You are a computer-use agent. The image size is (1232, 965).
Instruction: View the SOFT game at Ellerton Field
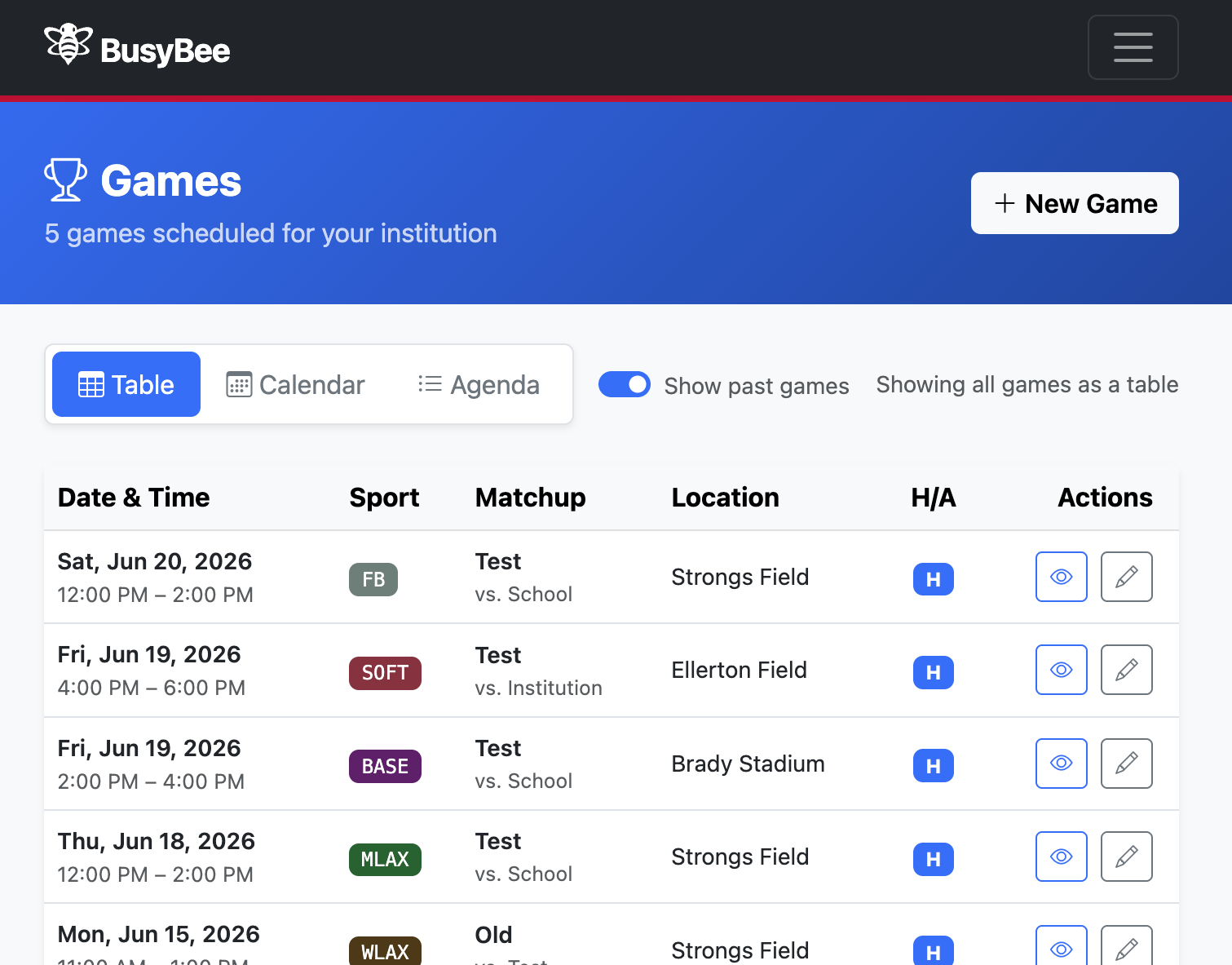[1061, 670]
